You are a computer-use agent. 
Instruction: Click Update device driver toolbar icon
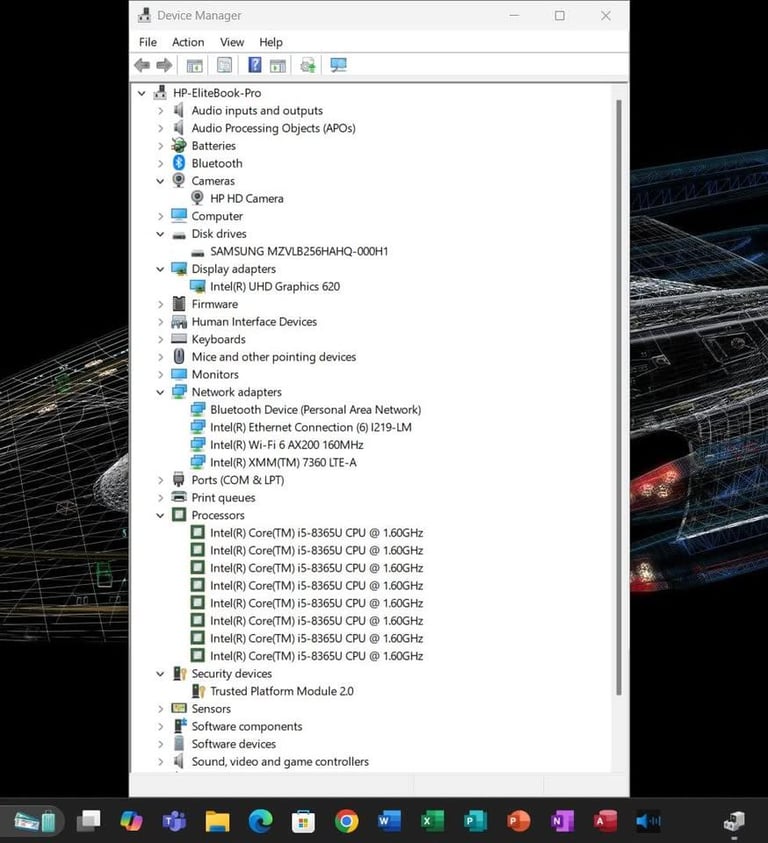pyautogui.click(x=308, y=66)
